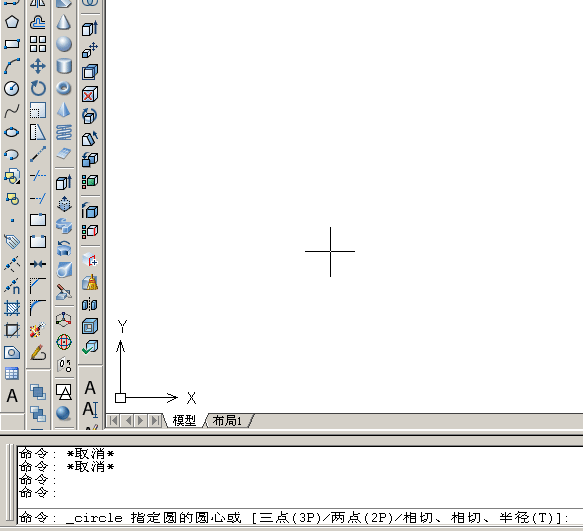Click the Check solid green checkmark icon
Image resolution: width=583 pixels, height=531 pixels.
point(90,347)
